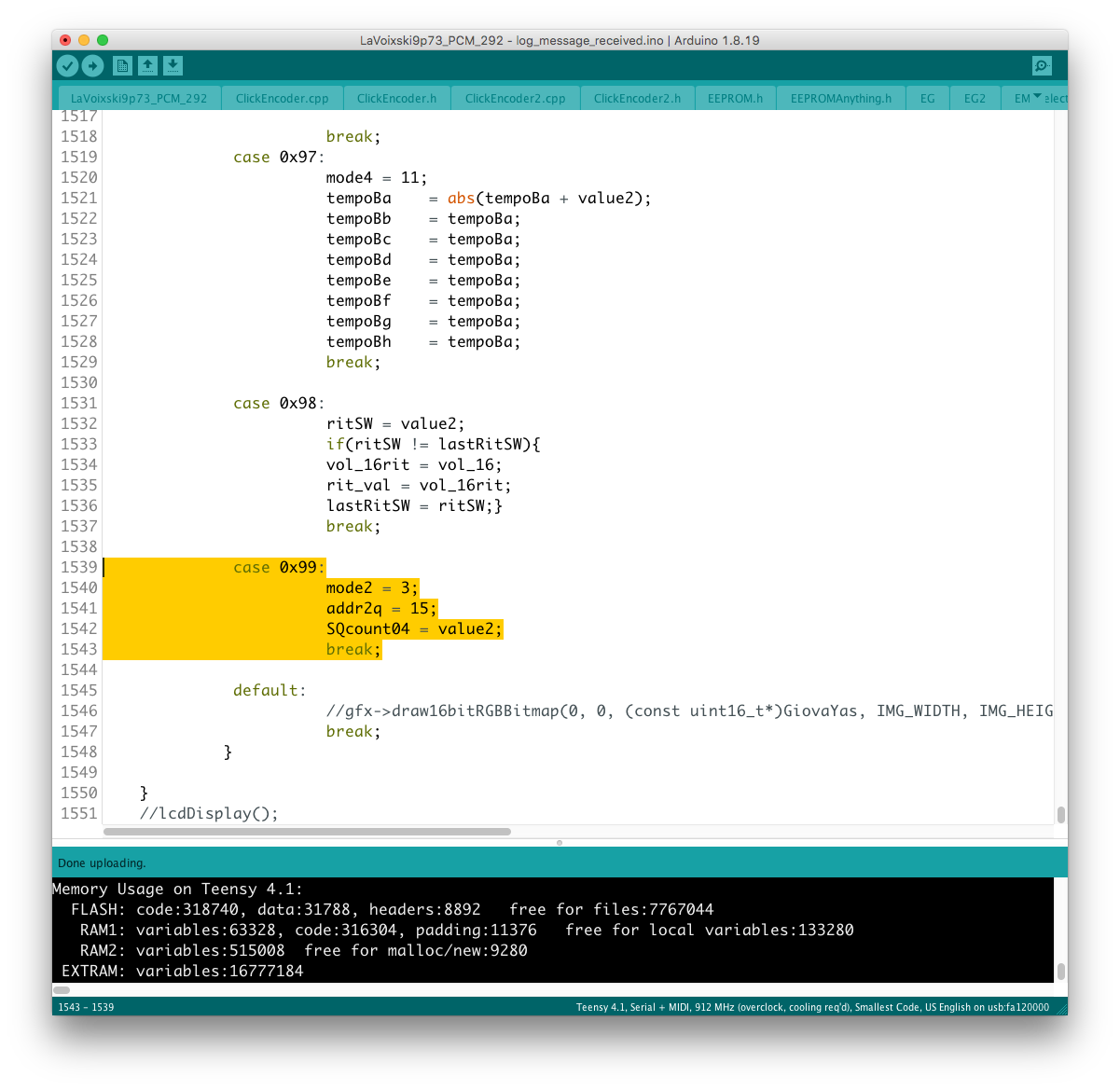Click the Upload arrow button

(x=92, y=65)
